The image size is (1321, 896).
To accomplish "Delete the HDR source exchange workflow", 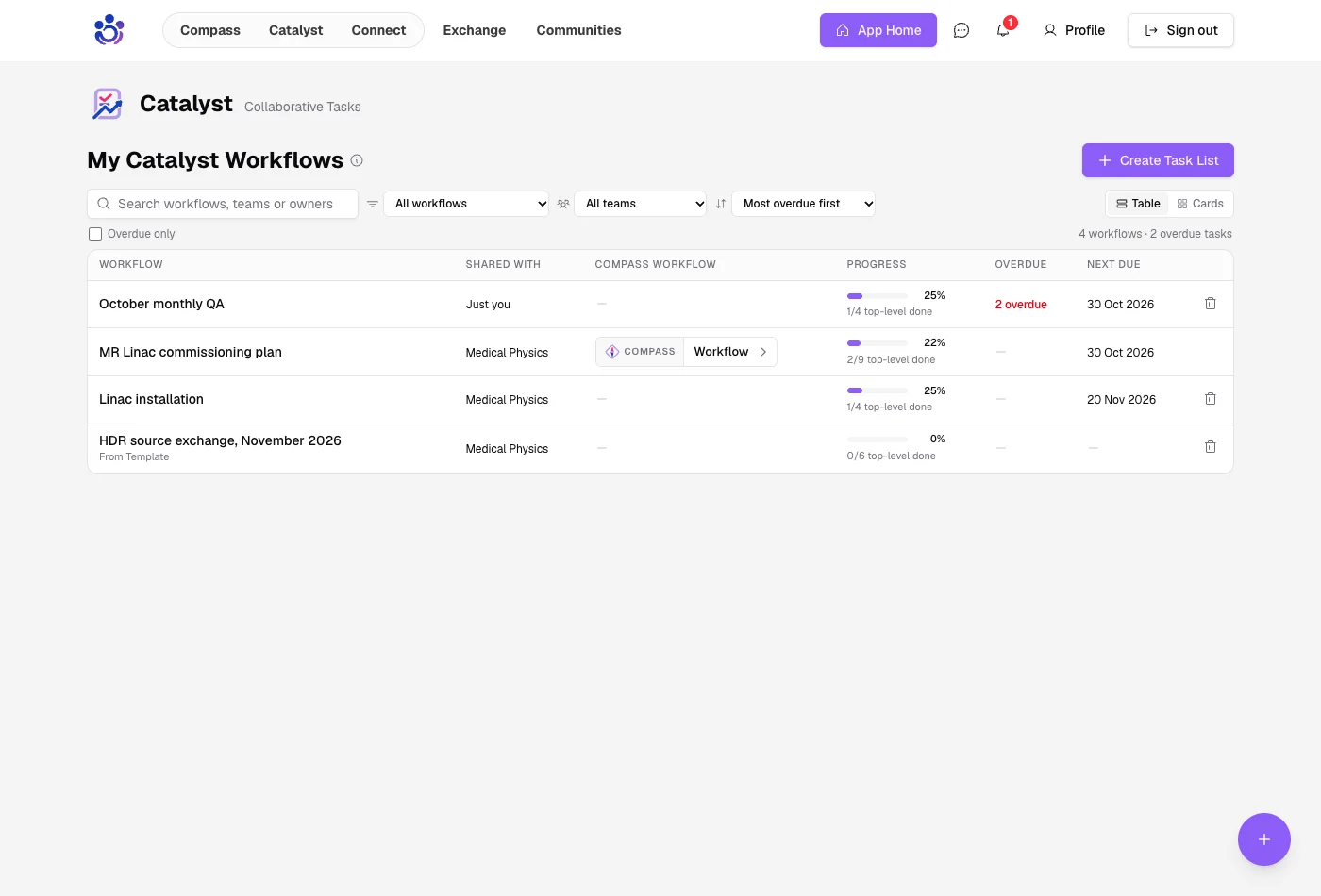I will click(x=1211, y=447).
